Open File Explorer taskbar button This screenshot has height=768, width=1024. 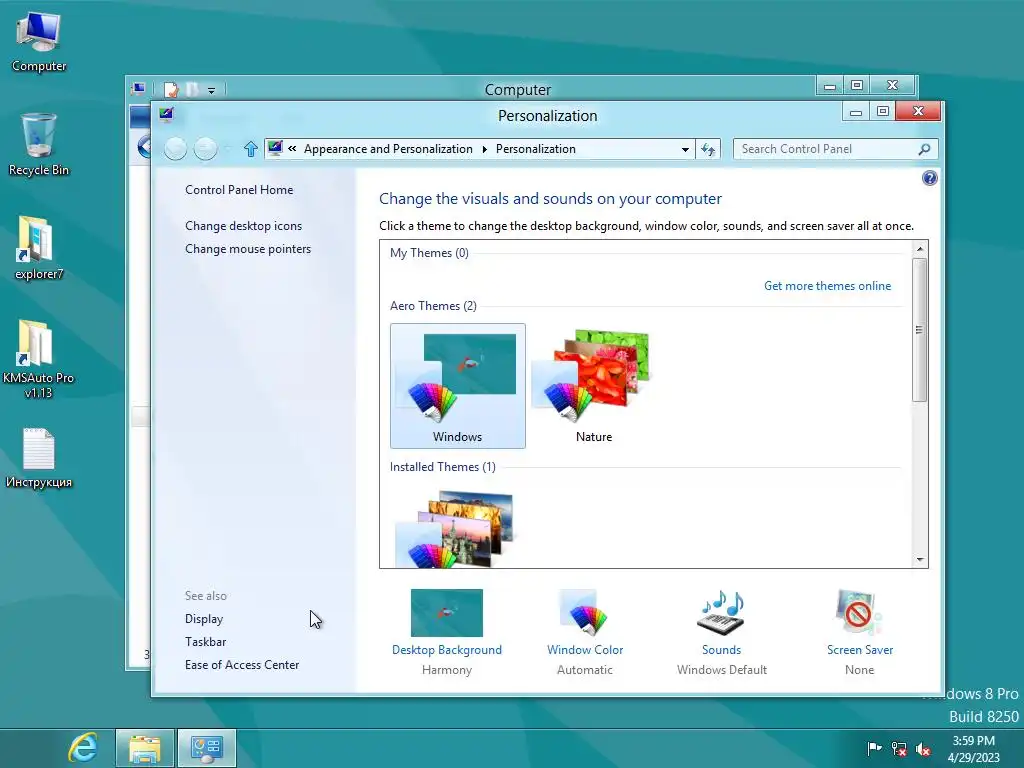(x=145, y=748)
